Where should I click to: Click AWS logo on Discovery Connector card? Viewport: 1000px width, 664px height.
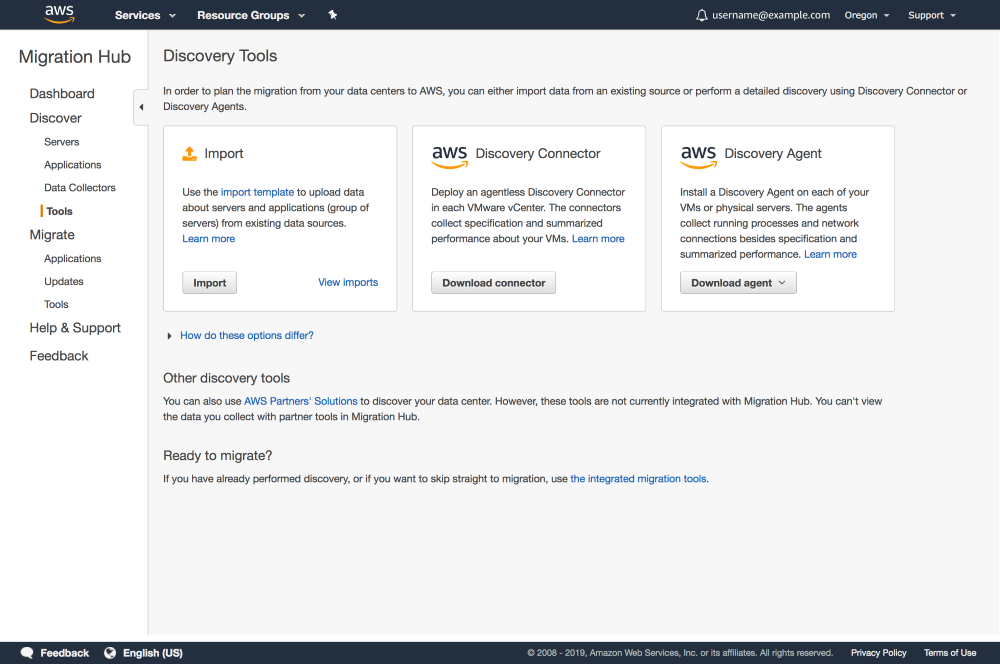(450, 156)
